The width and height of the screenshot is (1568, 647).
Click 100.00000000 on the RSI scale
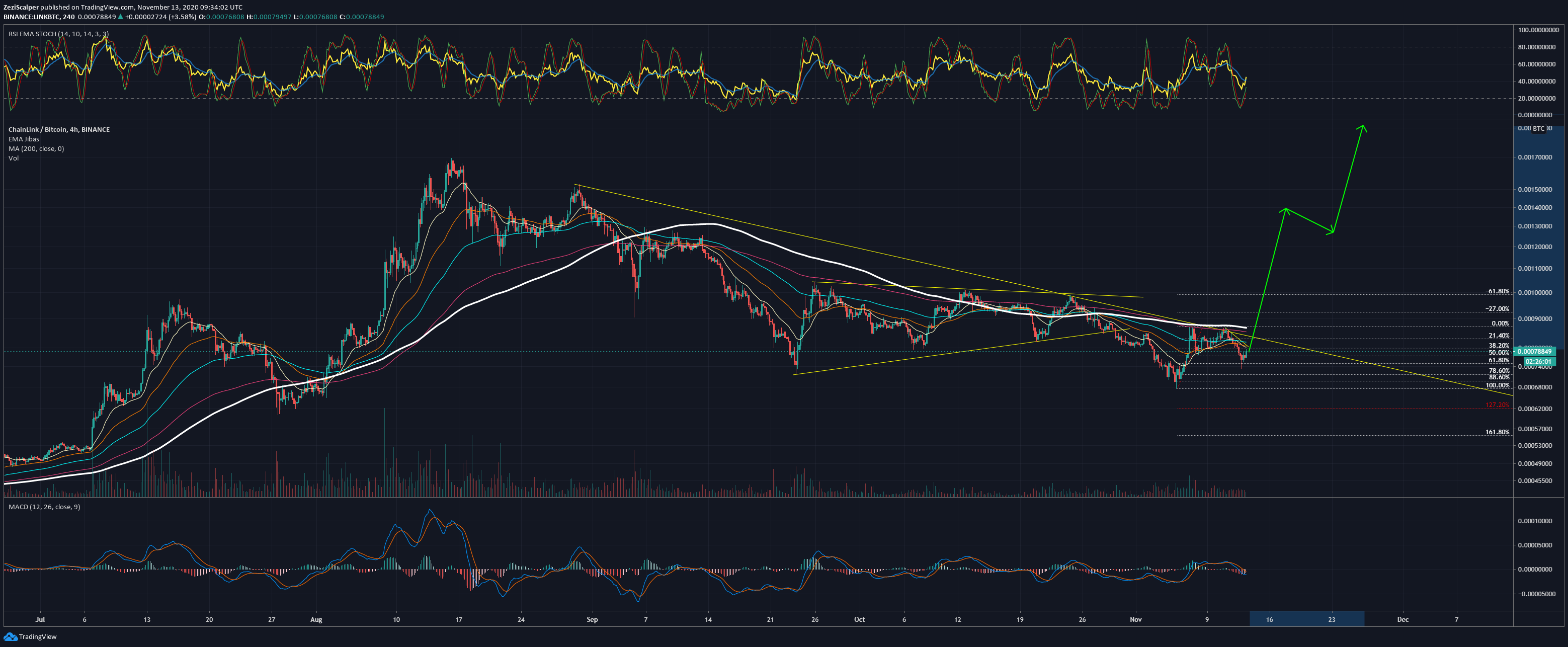coord(1538,30)
